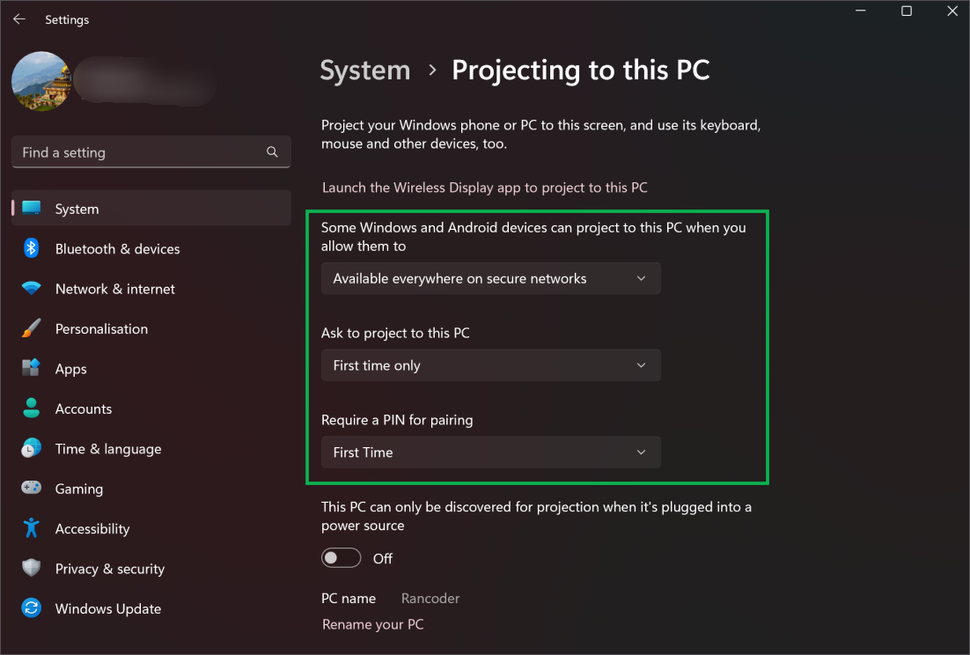Click the Accessibility icon in the sidebar
970x655 pixels.
29,528
